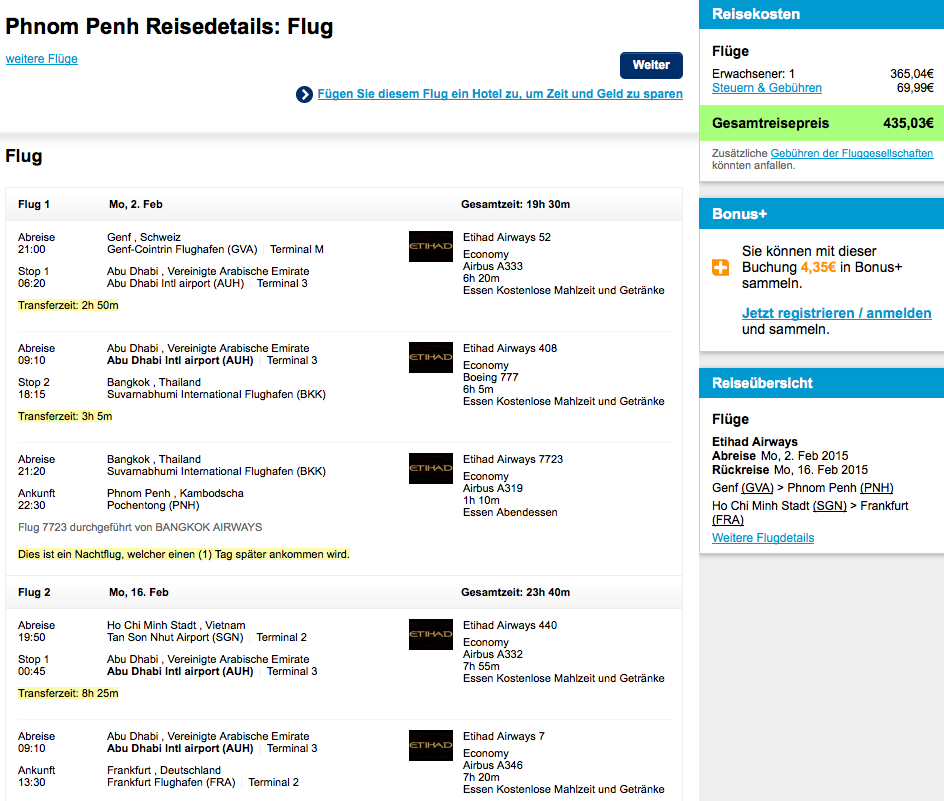Click the Weiter button
The height and width of the screenshot is (801, 944).
(651, 65)
